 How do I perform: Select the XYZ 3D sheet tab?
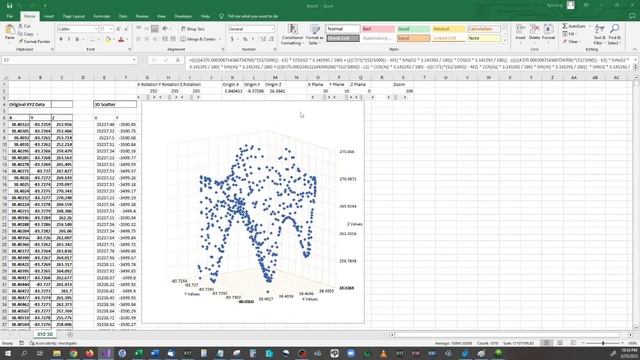coord(45,334)
